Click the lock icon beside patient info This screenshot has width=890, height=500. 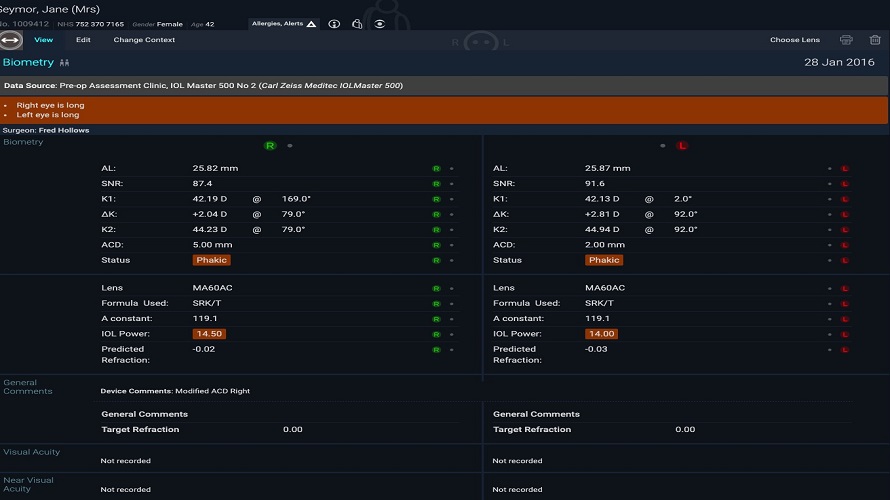(357, 24)
